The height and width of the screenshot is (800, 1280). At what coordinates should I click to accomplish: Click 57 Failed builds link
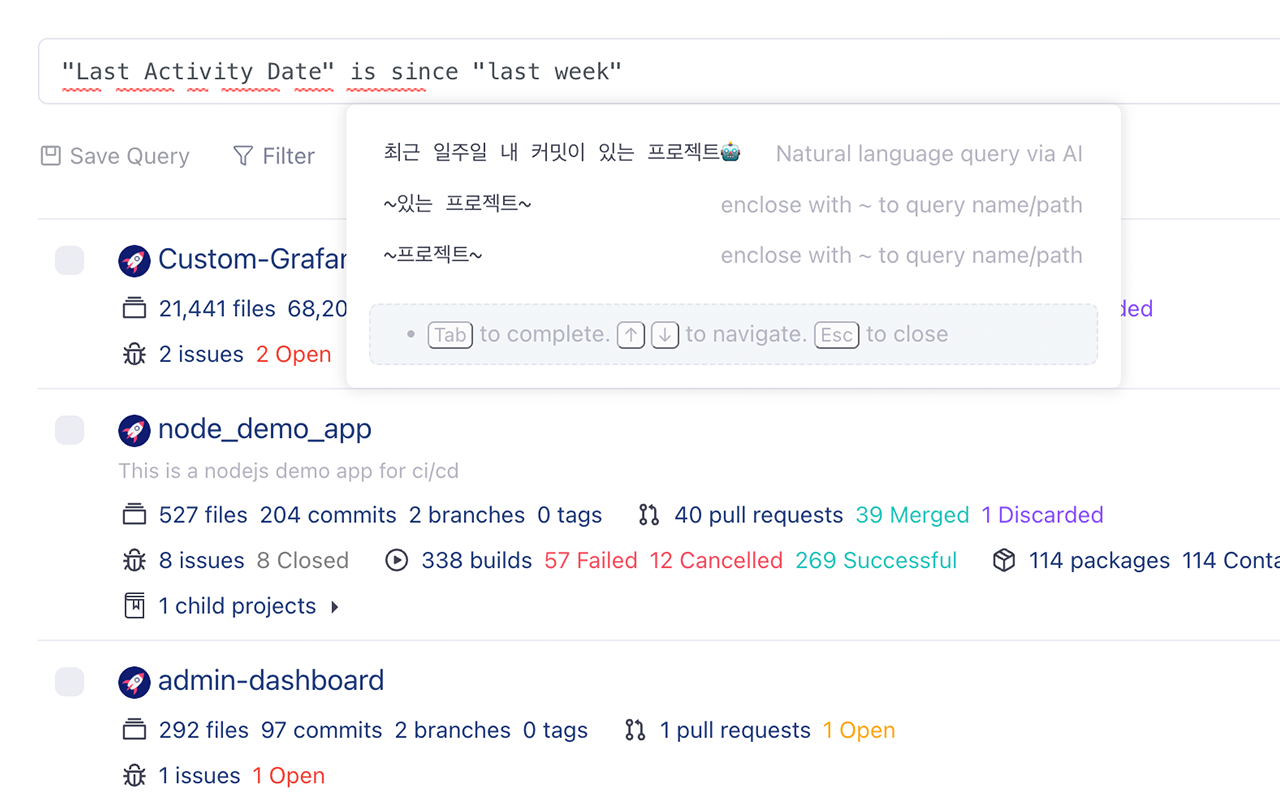point(591,561)
